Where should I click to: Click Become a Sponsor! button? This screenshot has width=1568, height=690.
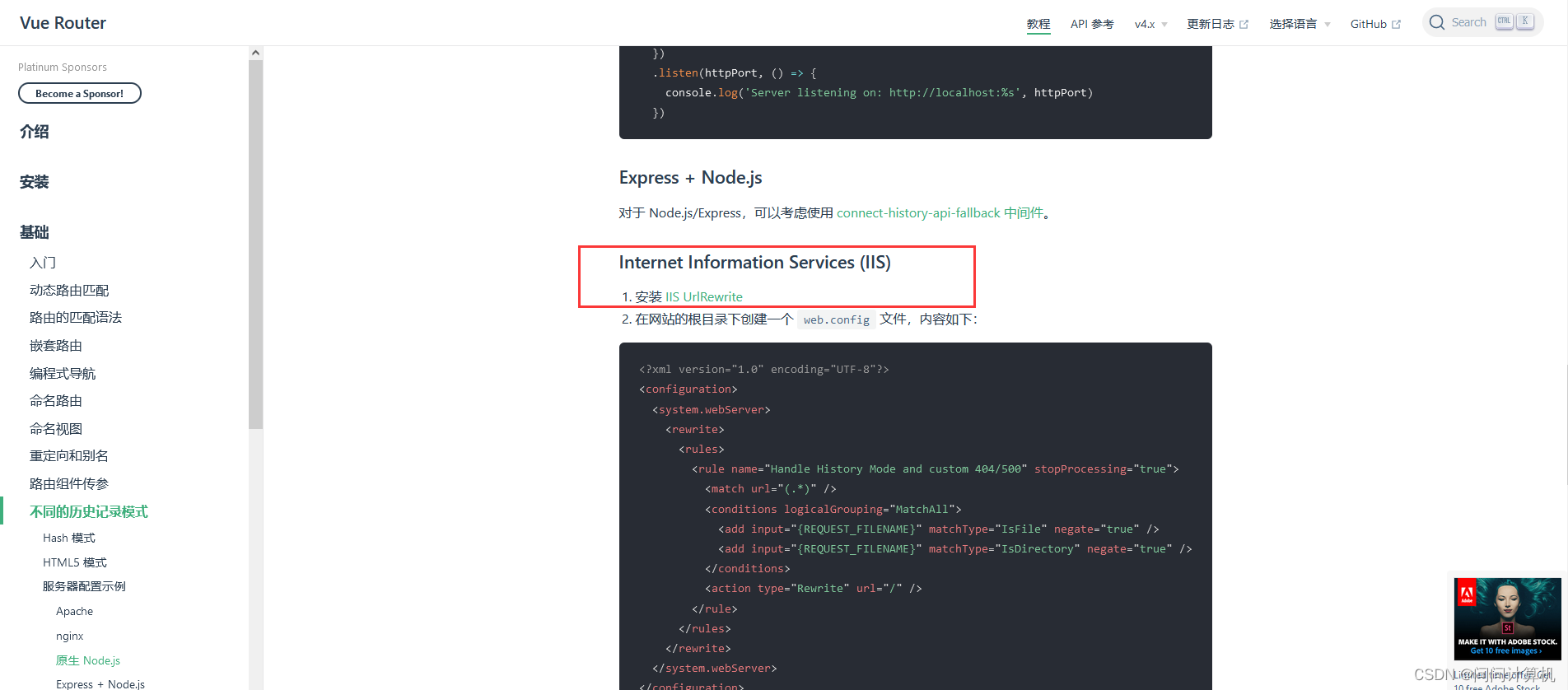tap(80, 93)
